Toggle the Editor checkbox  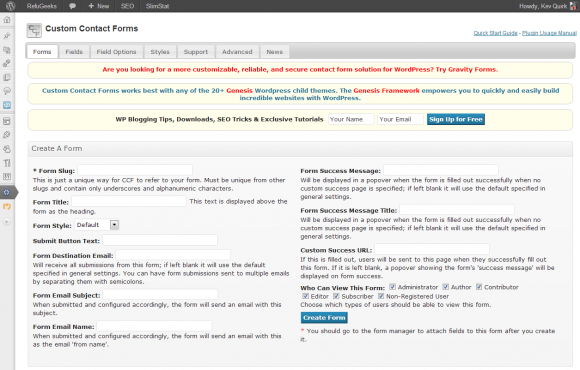click(306, 296)
